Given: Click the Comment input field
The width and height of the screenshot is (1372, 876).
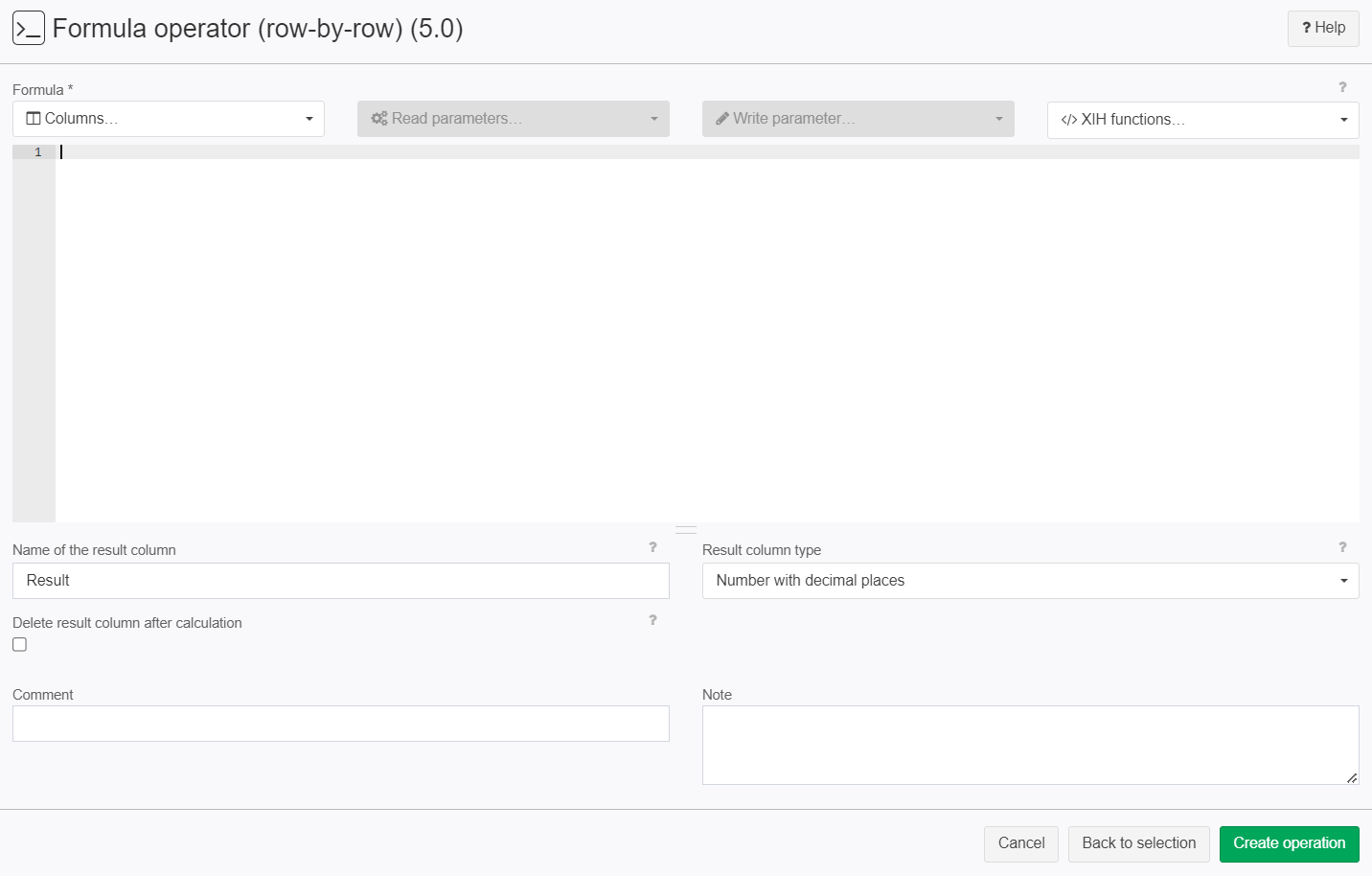Looking at the screenshot, I should [341, 724].
